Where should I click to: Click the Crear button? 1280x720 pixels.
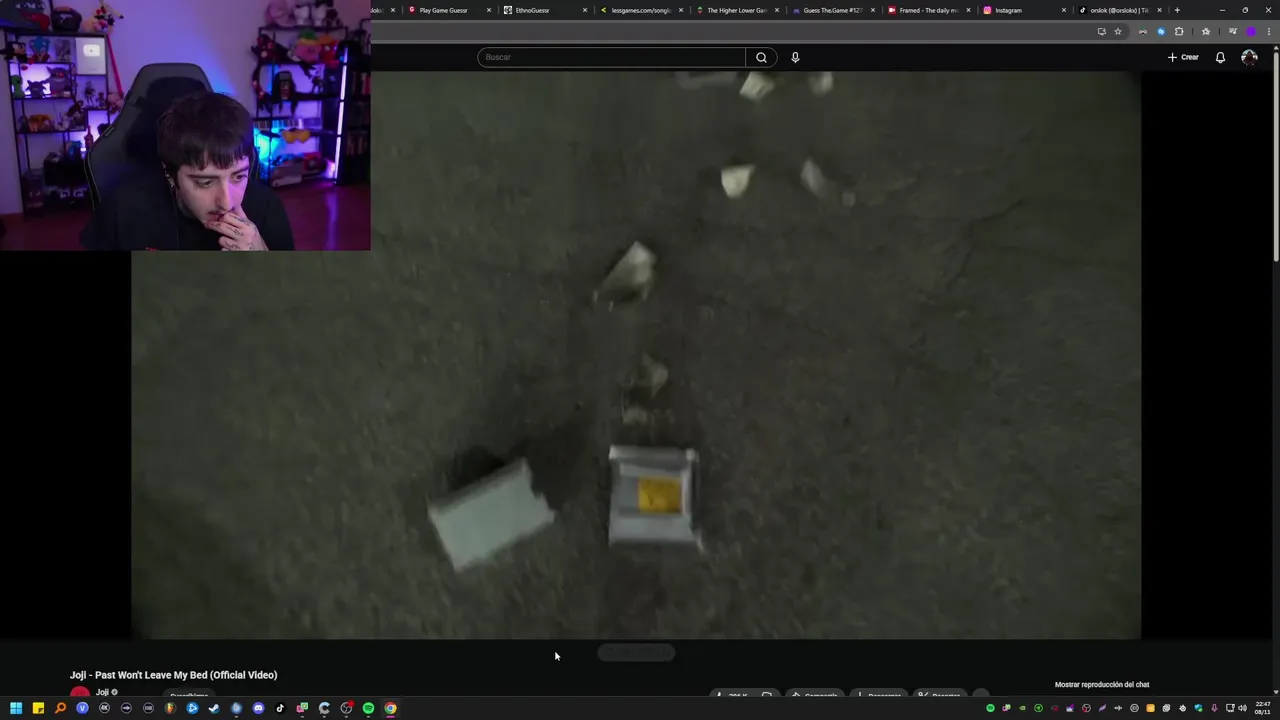pyautogui.click(x=1183, y=57)
